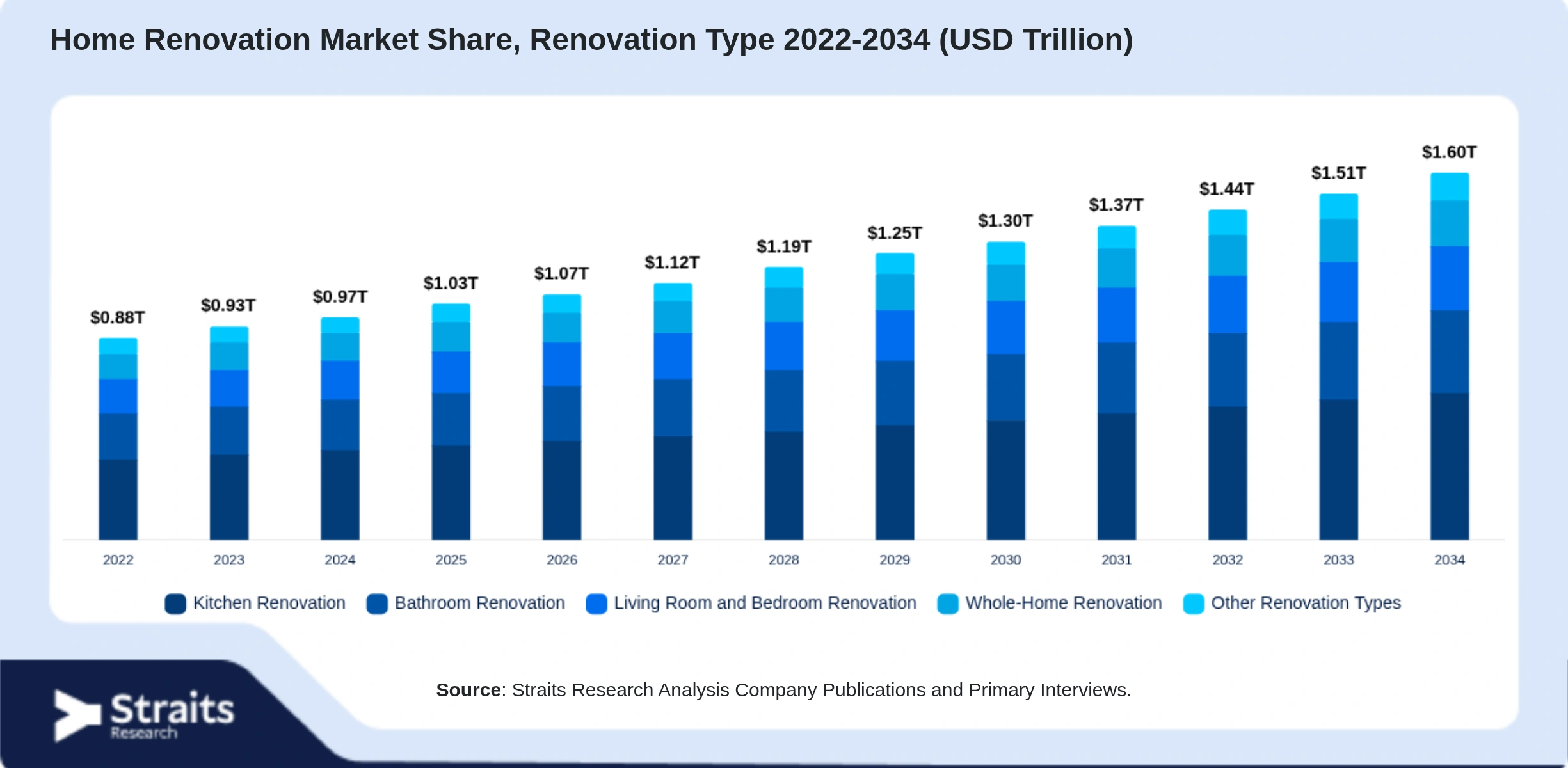Toggle the Whole-Home Renovation legend label

click(x=1064, y=603)
